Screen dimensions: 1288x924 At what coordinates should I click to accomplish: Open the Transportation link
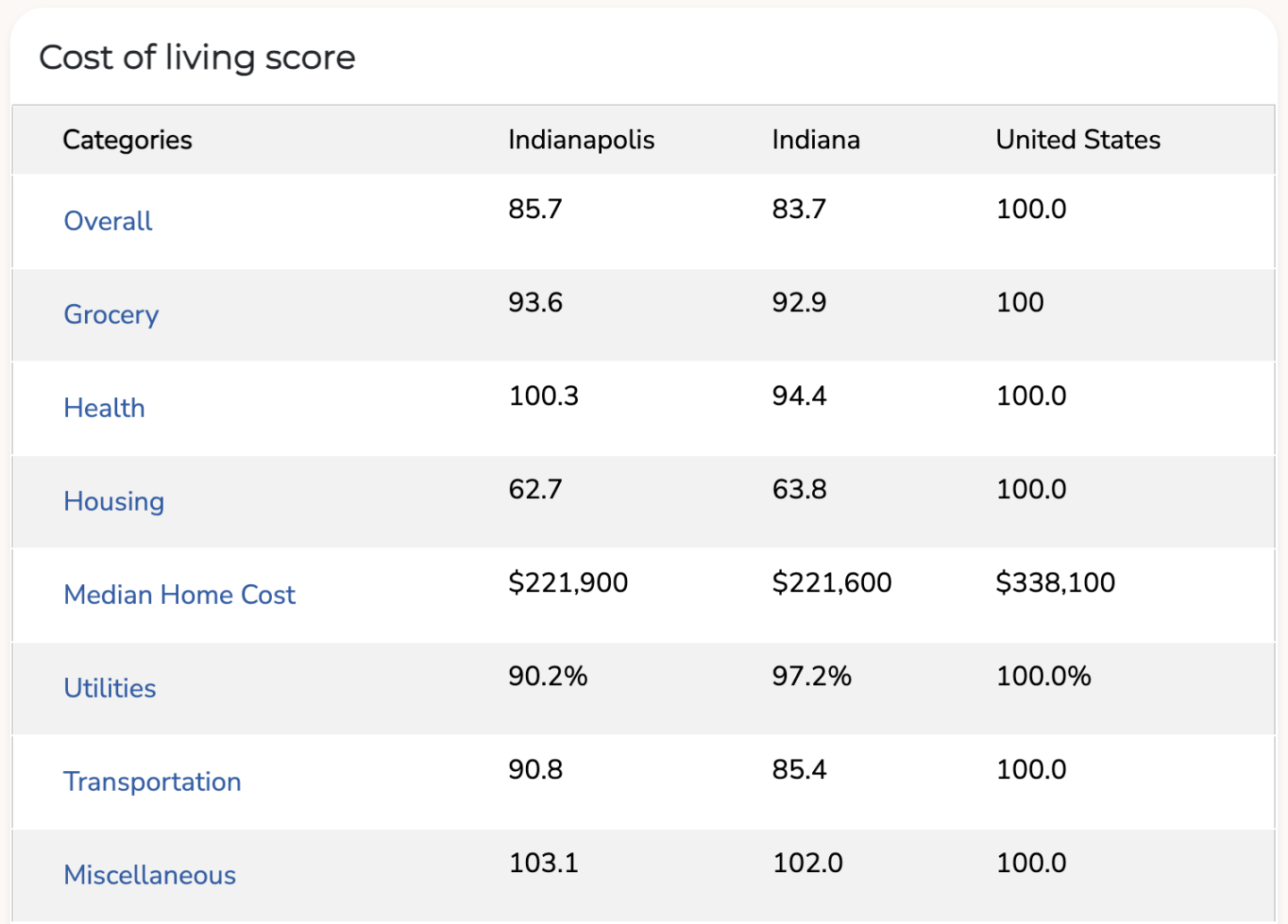coord(152,782)
